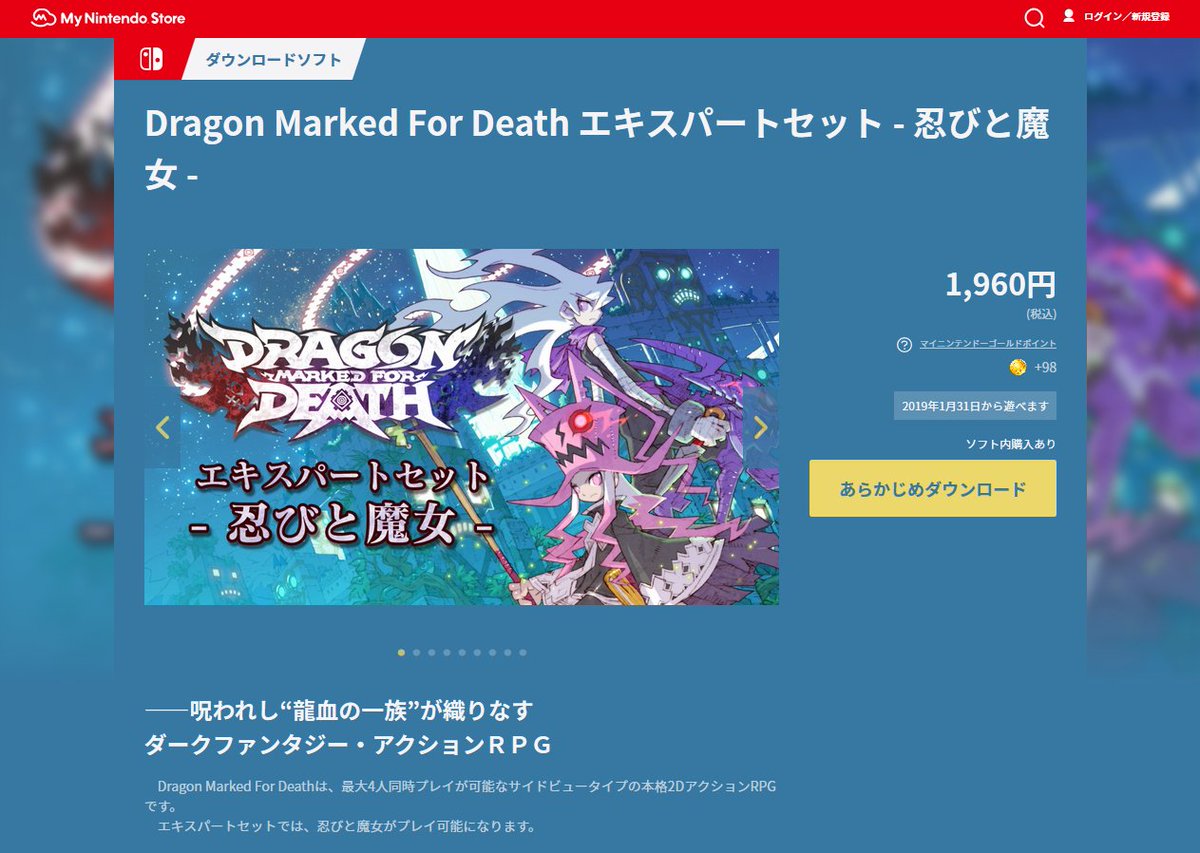The height and width of the screenshot is (853, 1200).
Task: Open the ログイン／新規登録 link
Action: (x=1126, y=17)
